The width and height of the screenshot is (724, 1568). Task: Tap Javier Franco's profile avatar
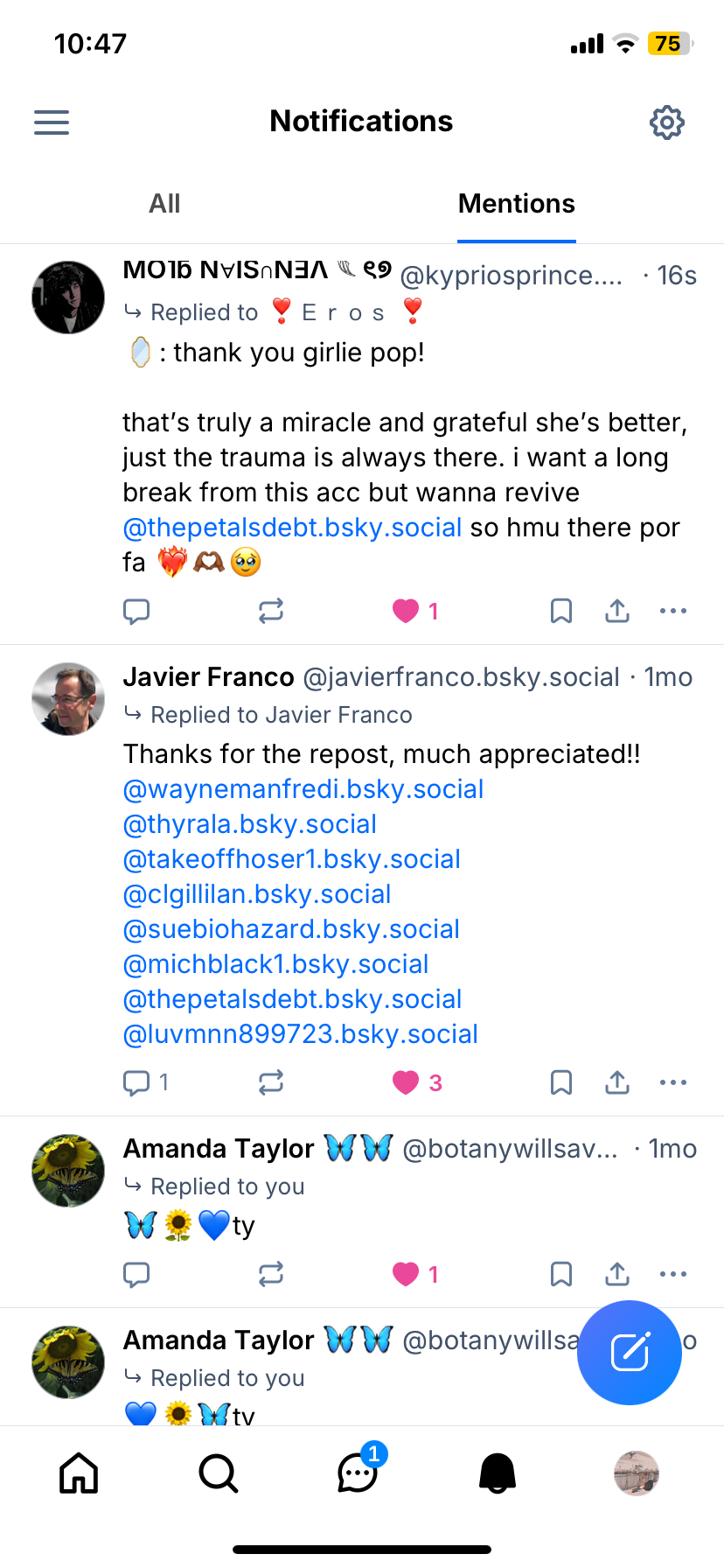[68, 699]
